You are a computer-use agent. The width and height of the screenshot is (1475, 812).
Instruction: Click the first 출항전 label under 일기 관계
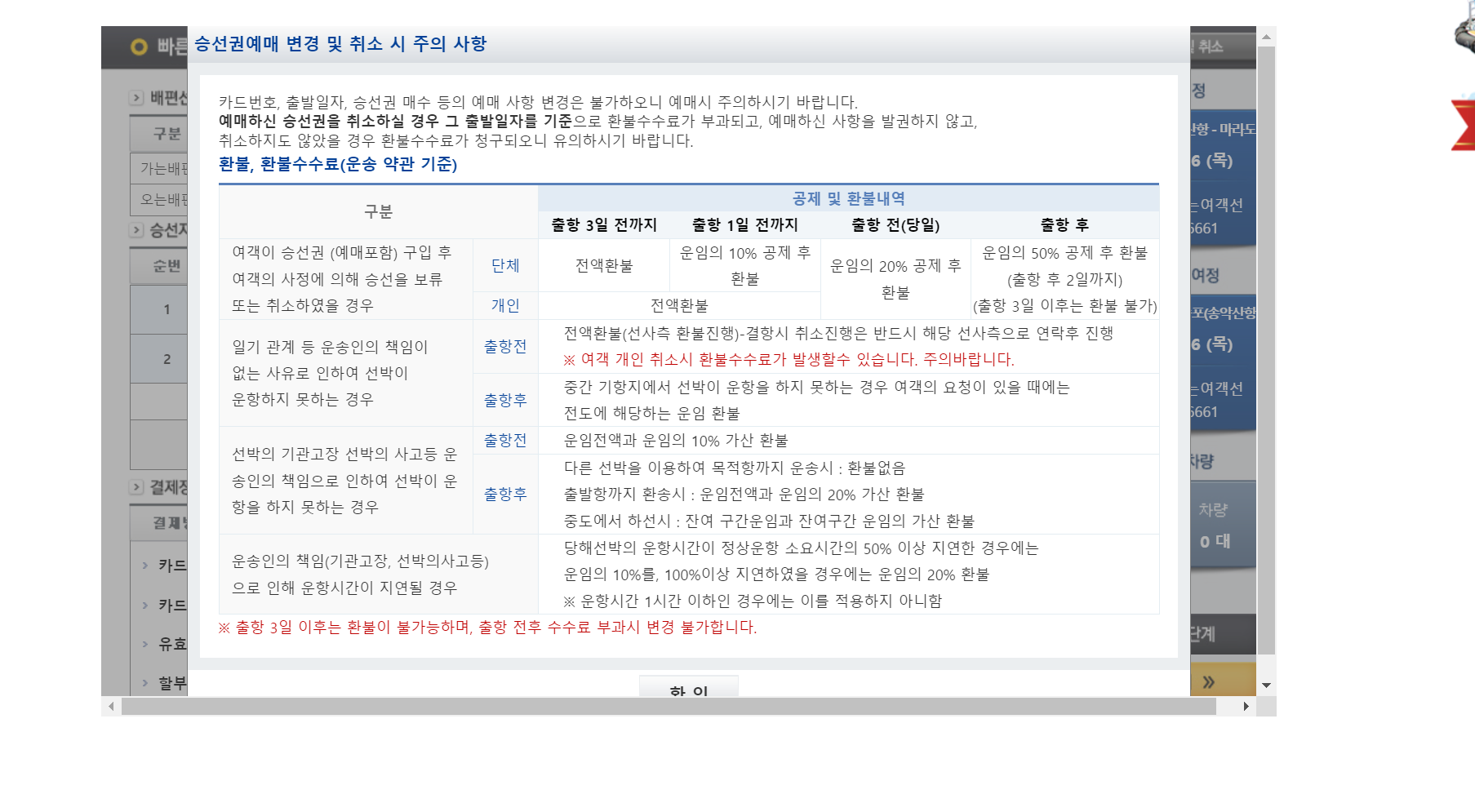(x=505, y=346)
